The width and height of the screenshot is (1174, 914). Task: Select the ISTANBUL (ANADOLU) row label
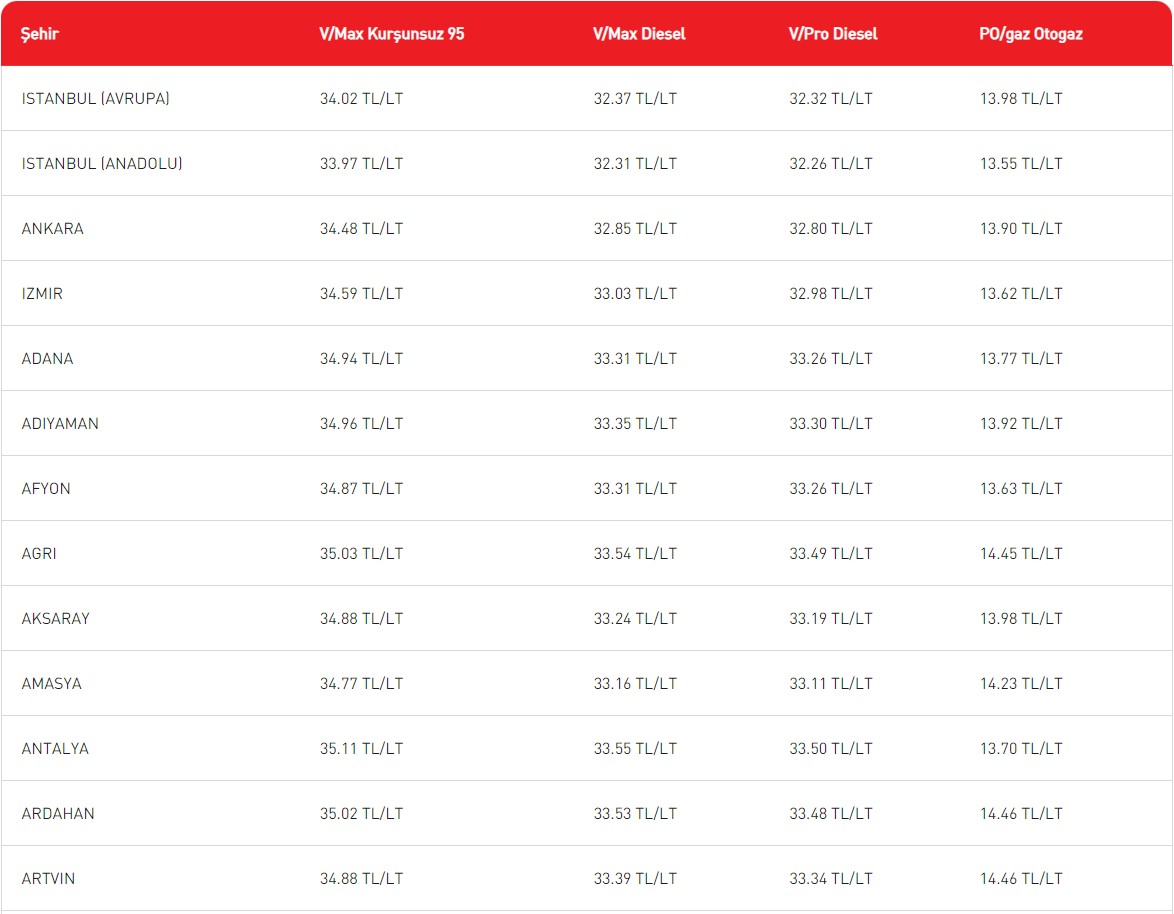[x=102, y=164]
